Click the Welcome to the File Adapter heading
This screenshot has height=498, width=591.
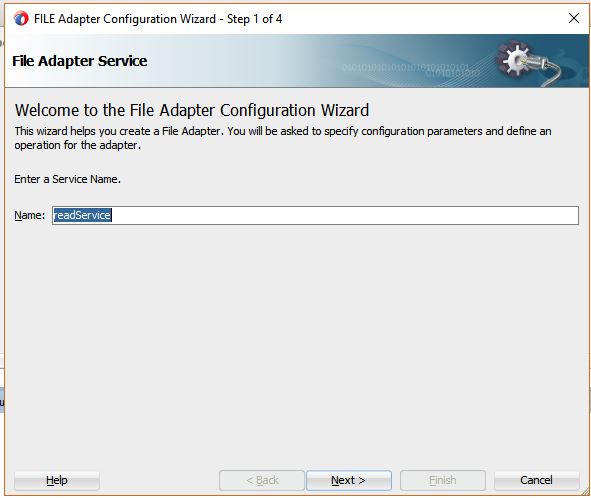pos(192,110)
